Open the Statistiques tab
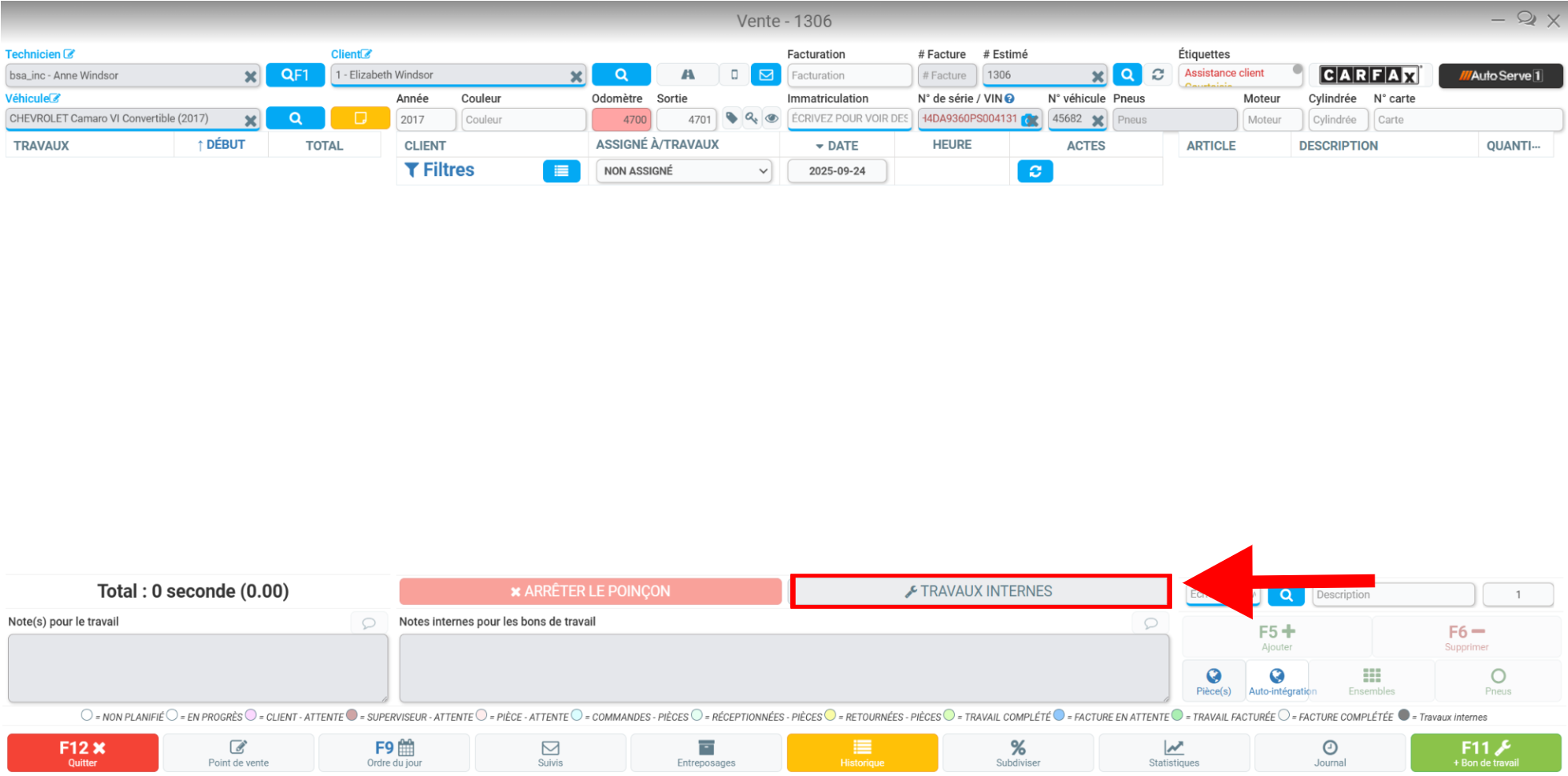The image size is (1568, 776). pos(1174,753)
